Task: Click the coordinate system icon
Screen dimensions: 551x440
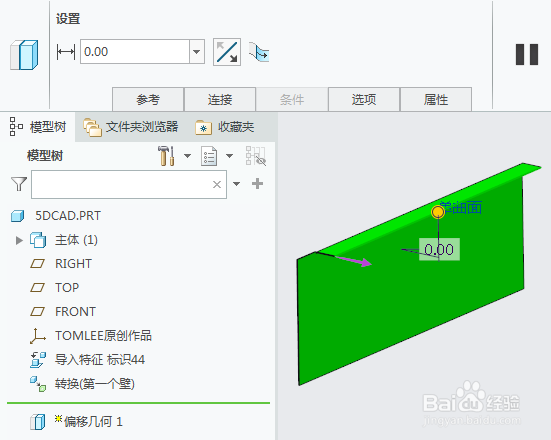Action: (38, 336)
